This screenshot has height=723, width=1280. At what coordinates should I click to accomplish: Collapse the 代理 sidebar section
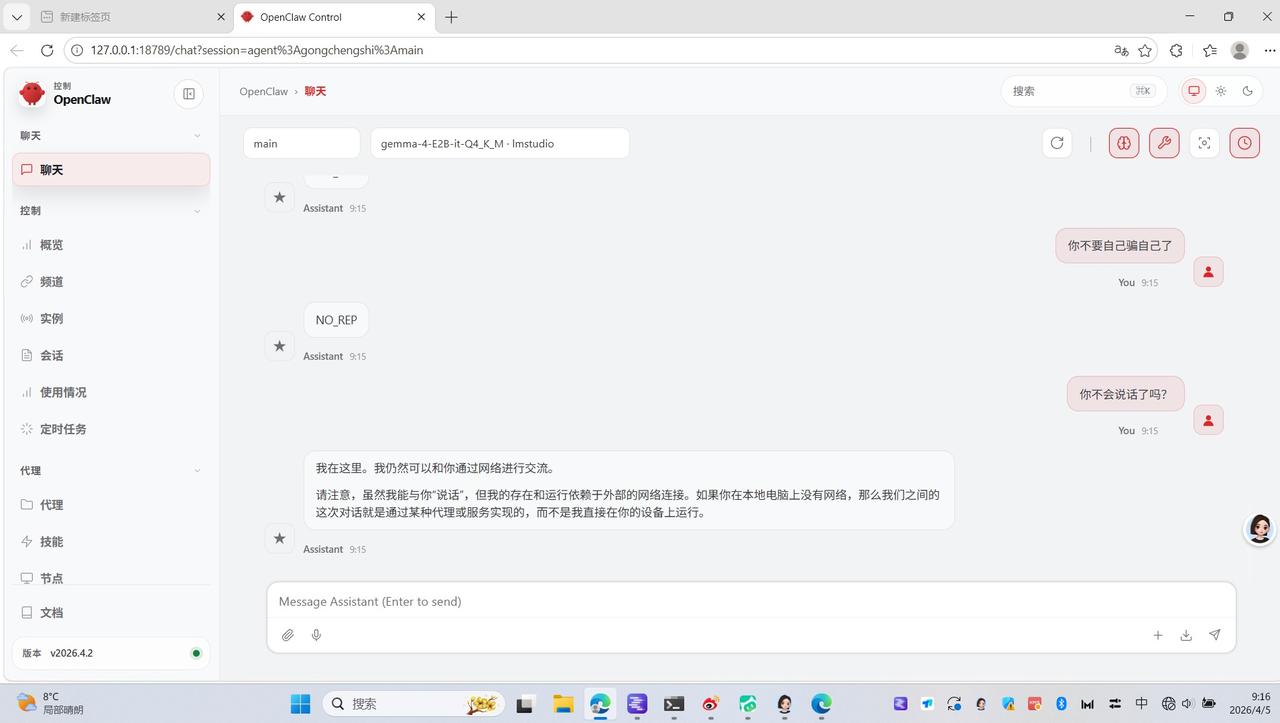coord(197,470)
